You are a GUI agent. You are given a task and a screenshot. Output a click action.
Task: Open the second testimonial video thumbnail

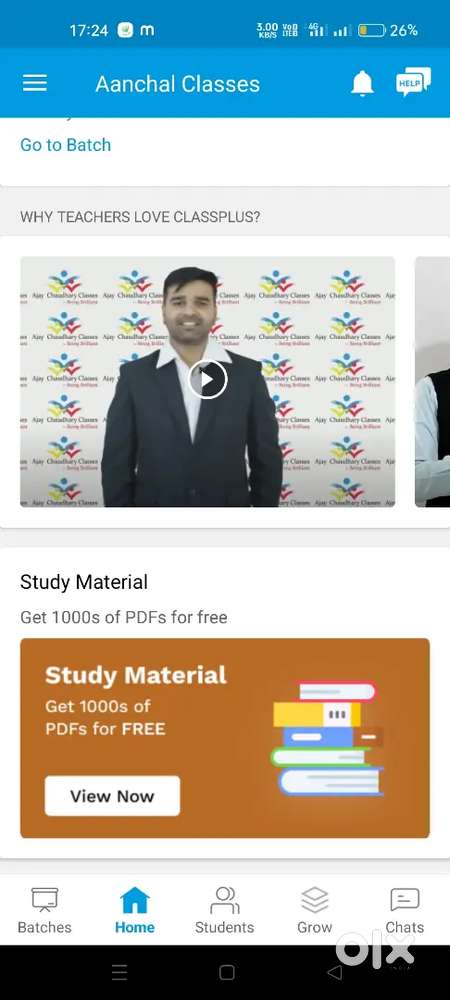coord(432,381)
